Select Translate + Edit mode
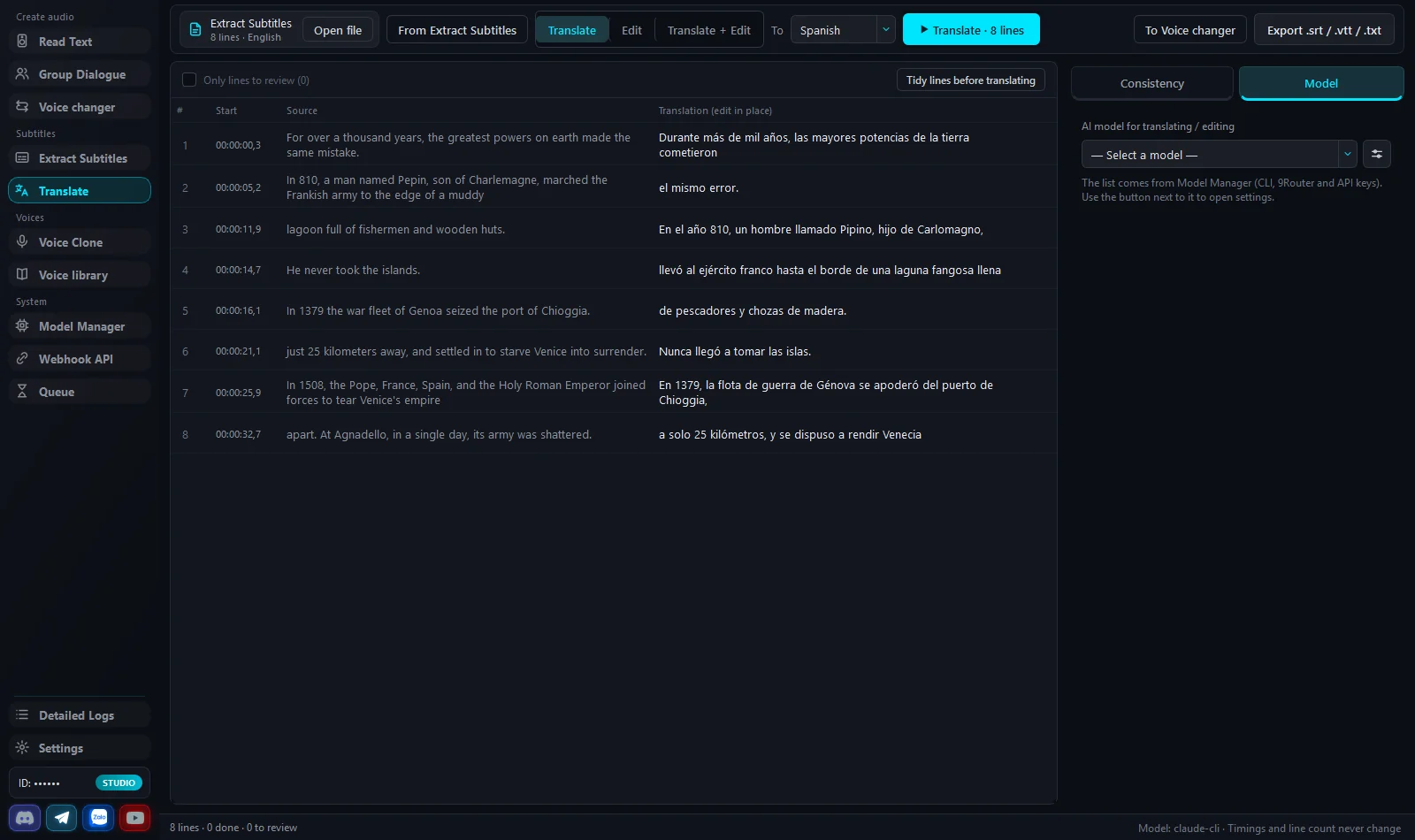 click(x=709, y=30)
